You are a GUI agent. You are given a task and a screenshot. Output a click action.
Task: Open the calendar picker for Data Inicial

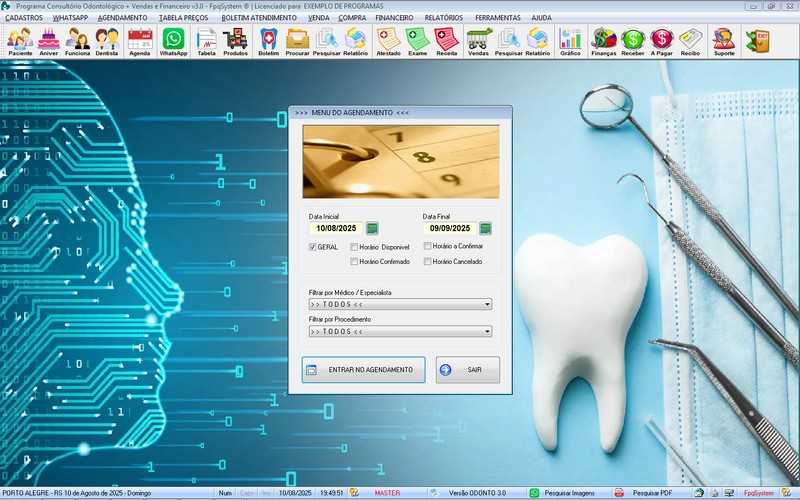click(372, 228)
